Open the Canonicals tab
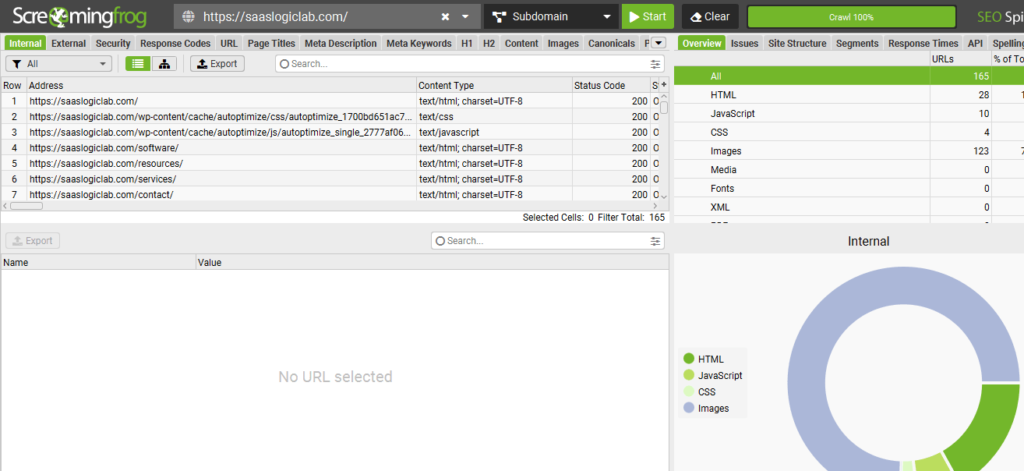The image size is (1024, 471). (611, 43)
